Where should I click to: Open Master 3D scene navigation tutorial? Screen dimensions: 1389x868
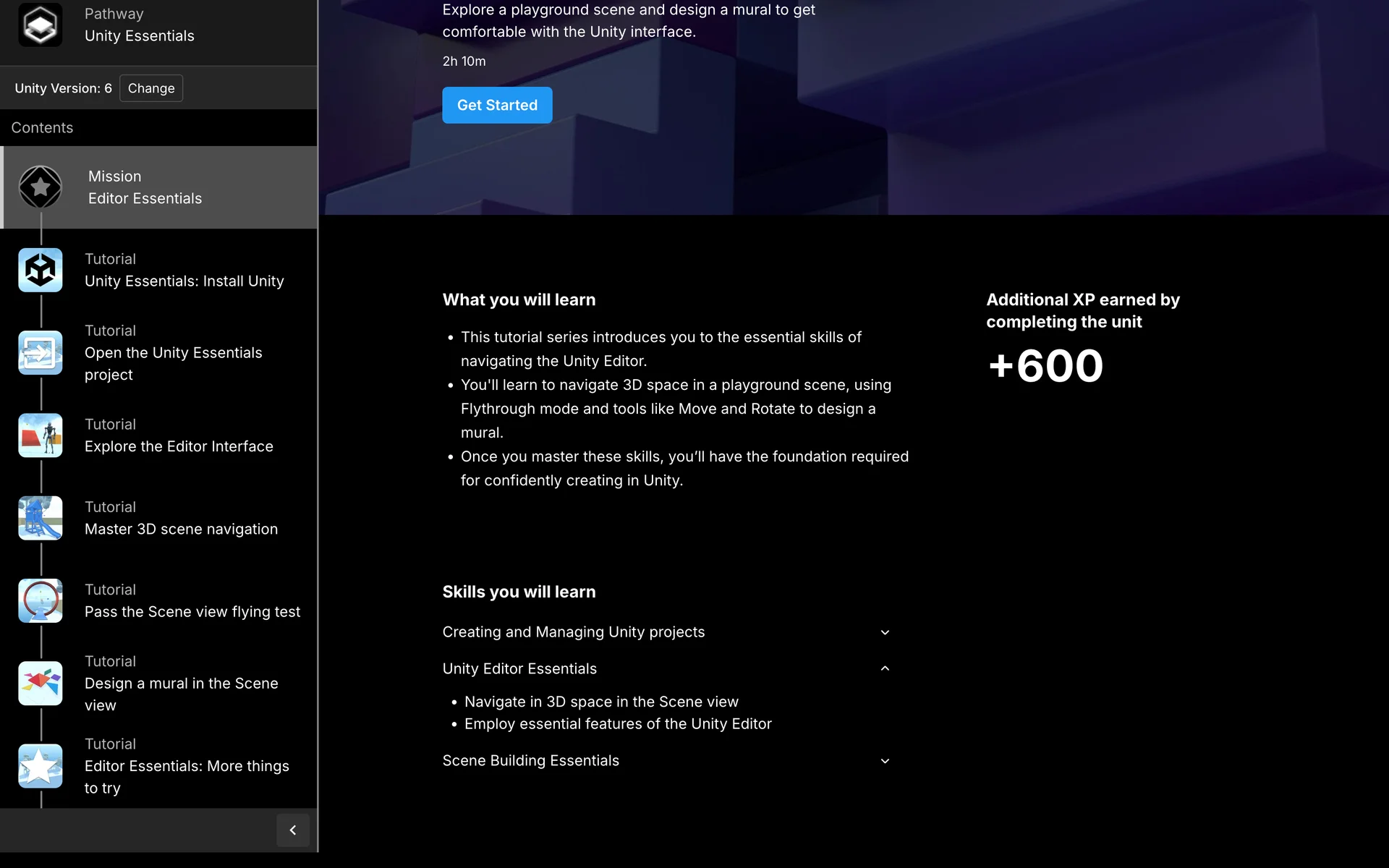click(x=181, y=529)
